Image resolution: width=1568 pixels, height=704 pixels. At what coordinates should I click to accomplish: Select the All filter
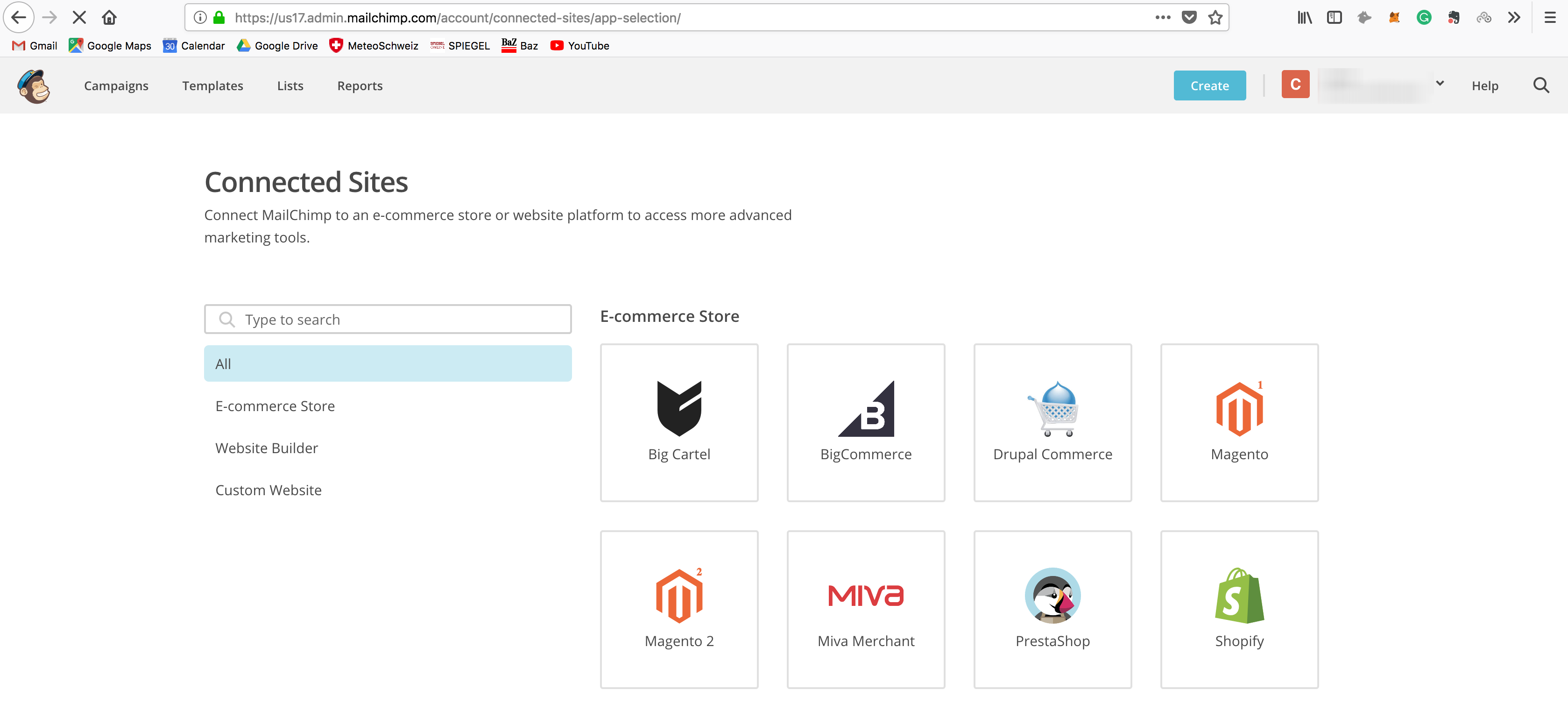388,363
